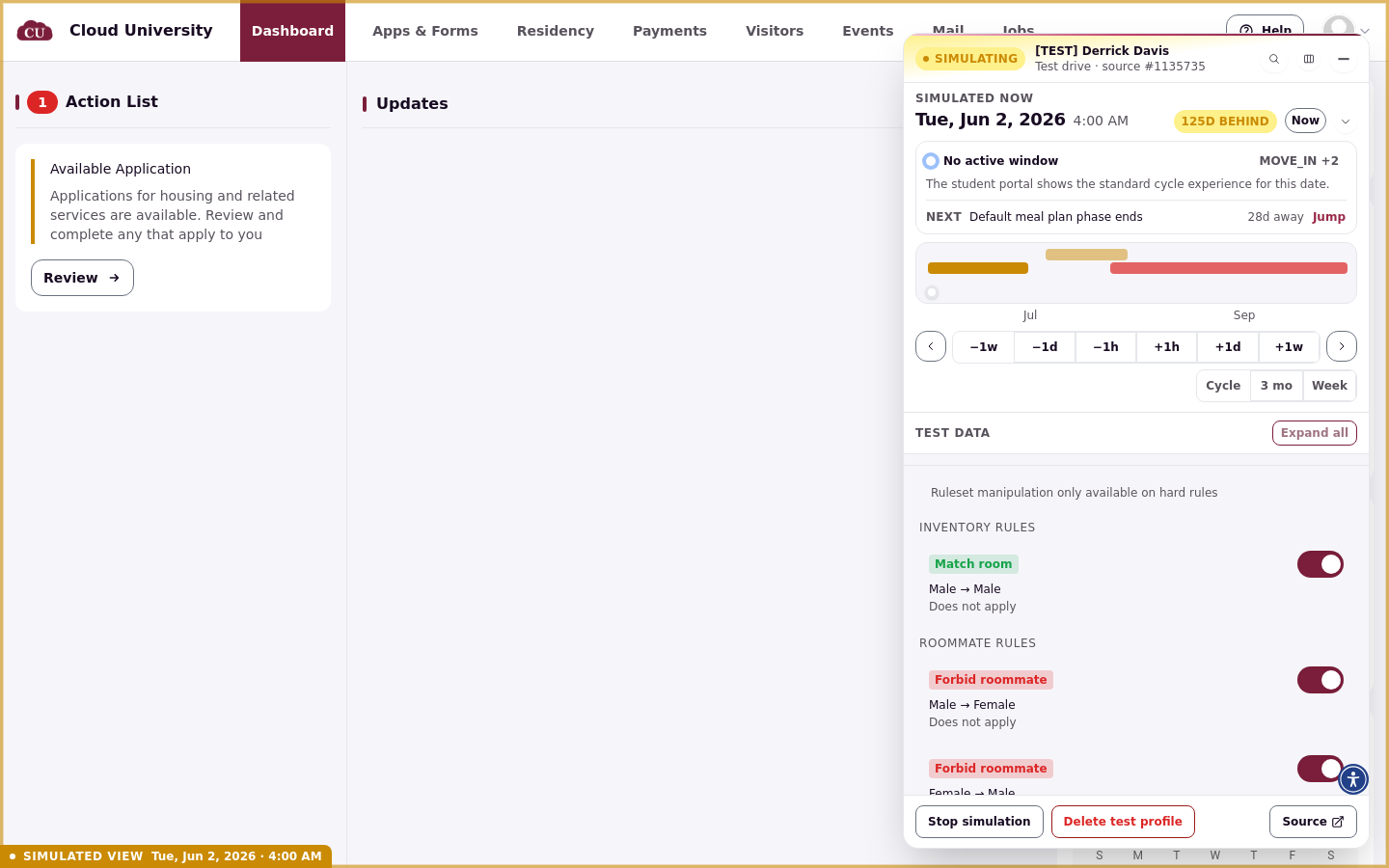Toggle the Match room inventory rule
The height and width of the screenshot is (868, 1389).
tap(1321, 564)
